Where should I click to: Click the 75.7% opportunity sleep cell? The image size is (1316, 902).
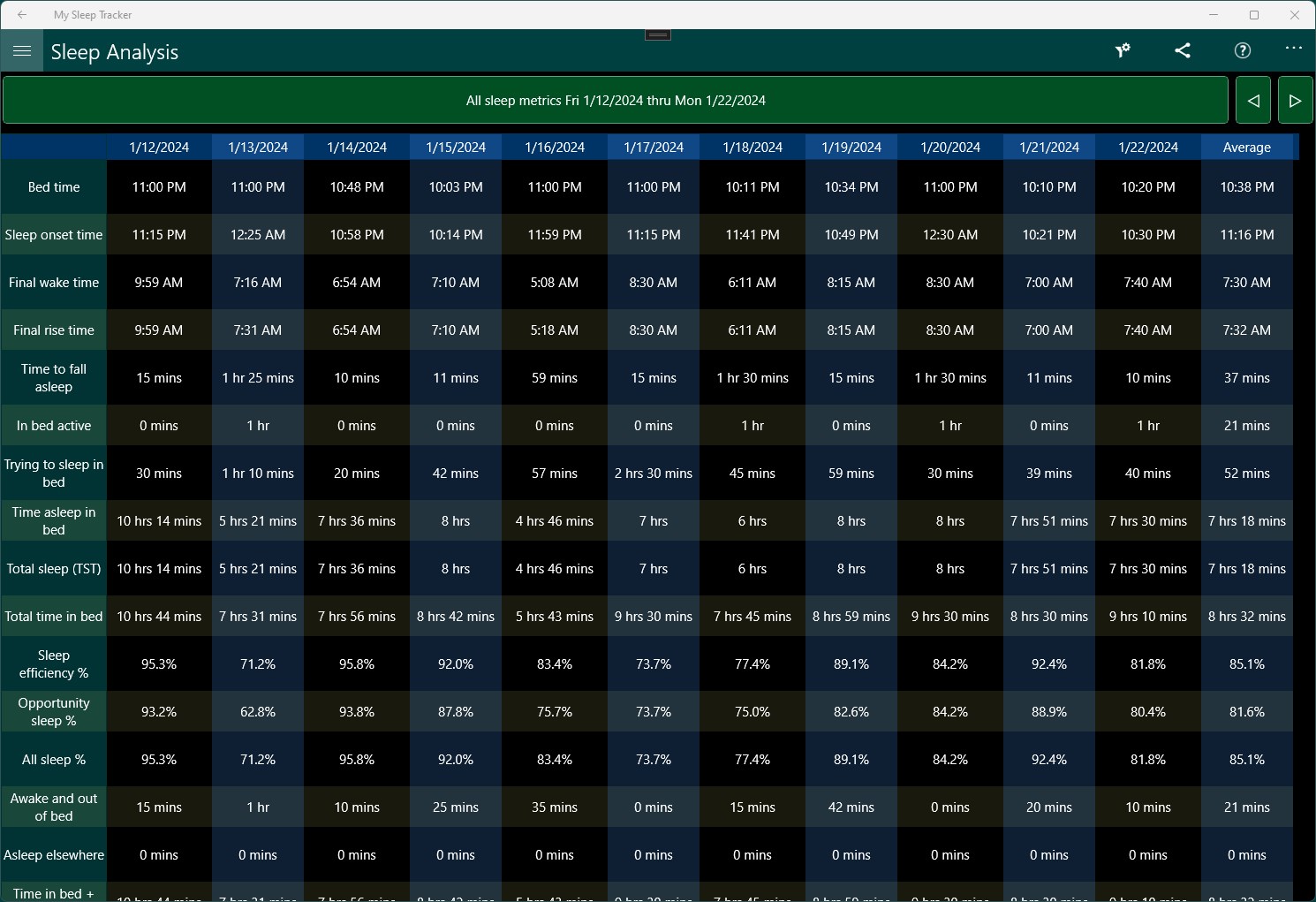click(x=555, y=712)
